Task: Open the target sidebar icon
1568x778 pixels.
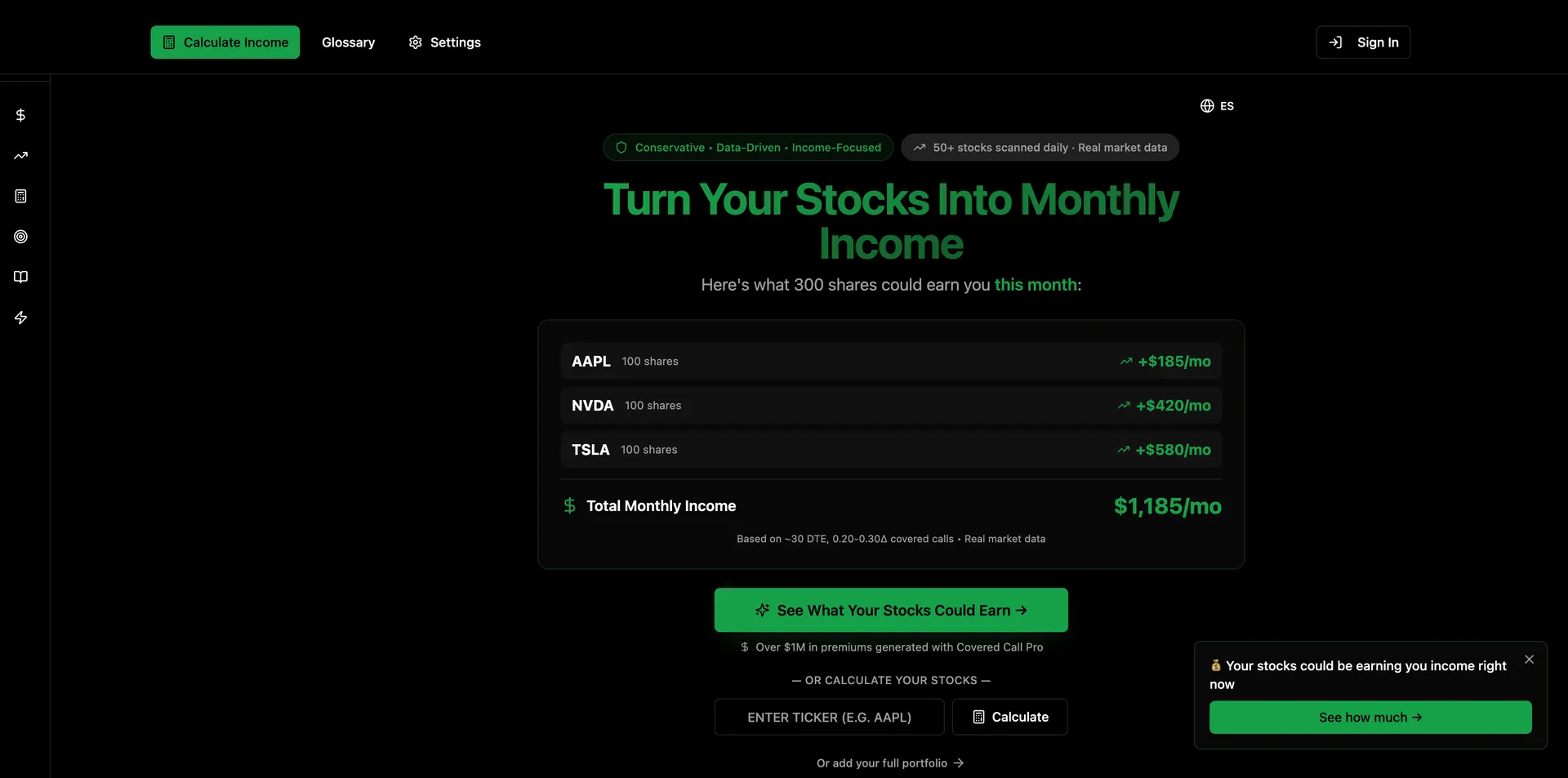Action: 20,237
